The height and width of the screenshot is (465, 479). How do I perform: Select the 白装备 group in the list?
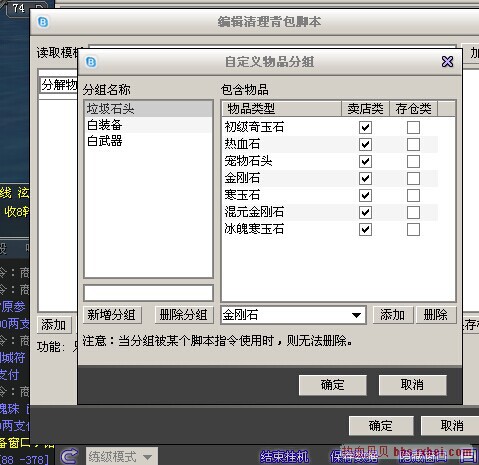tap(149, 125)
